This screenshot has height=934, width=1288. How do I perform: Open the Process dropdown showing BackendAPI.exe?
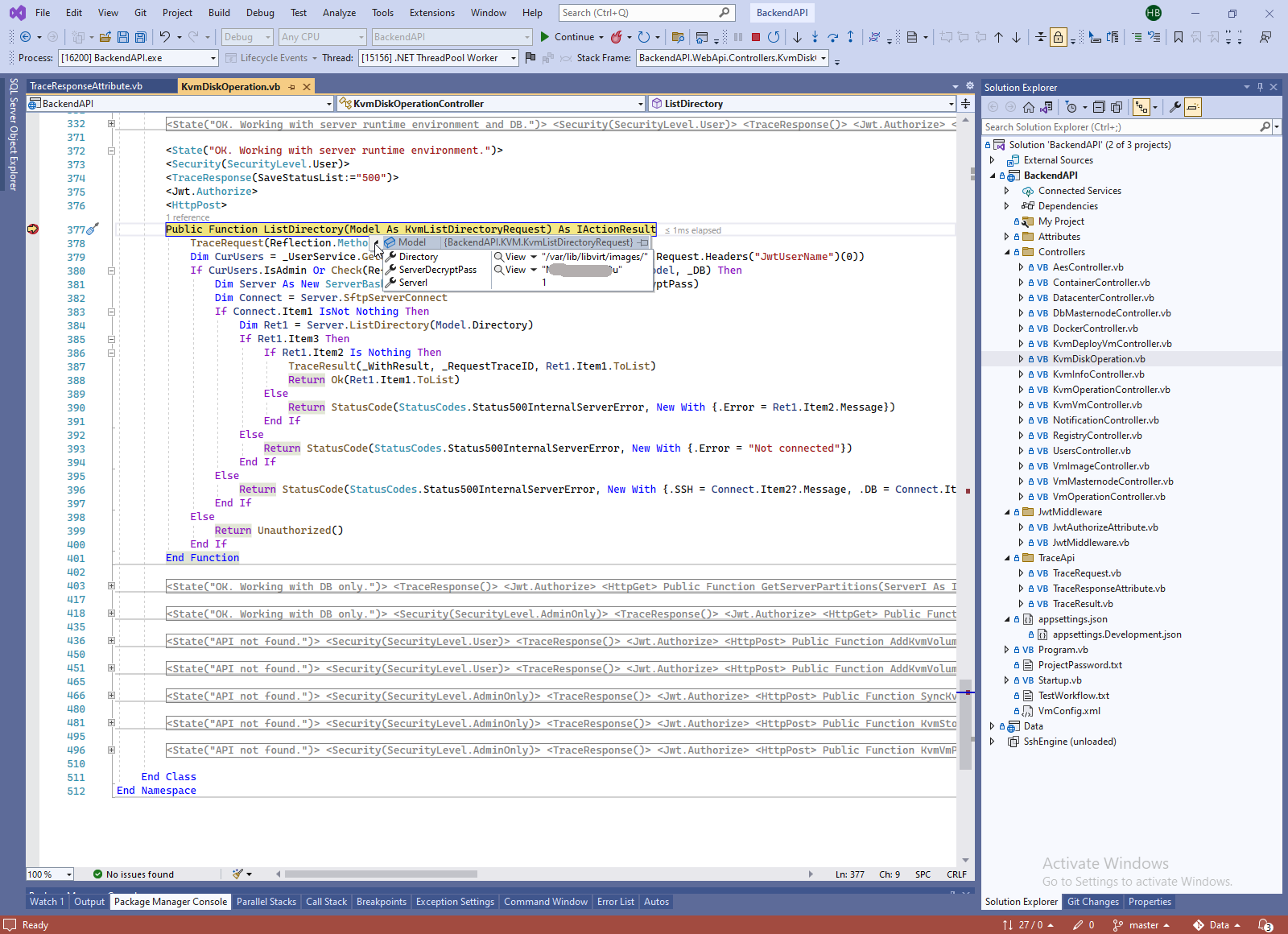tap(138, 58)
